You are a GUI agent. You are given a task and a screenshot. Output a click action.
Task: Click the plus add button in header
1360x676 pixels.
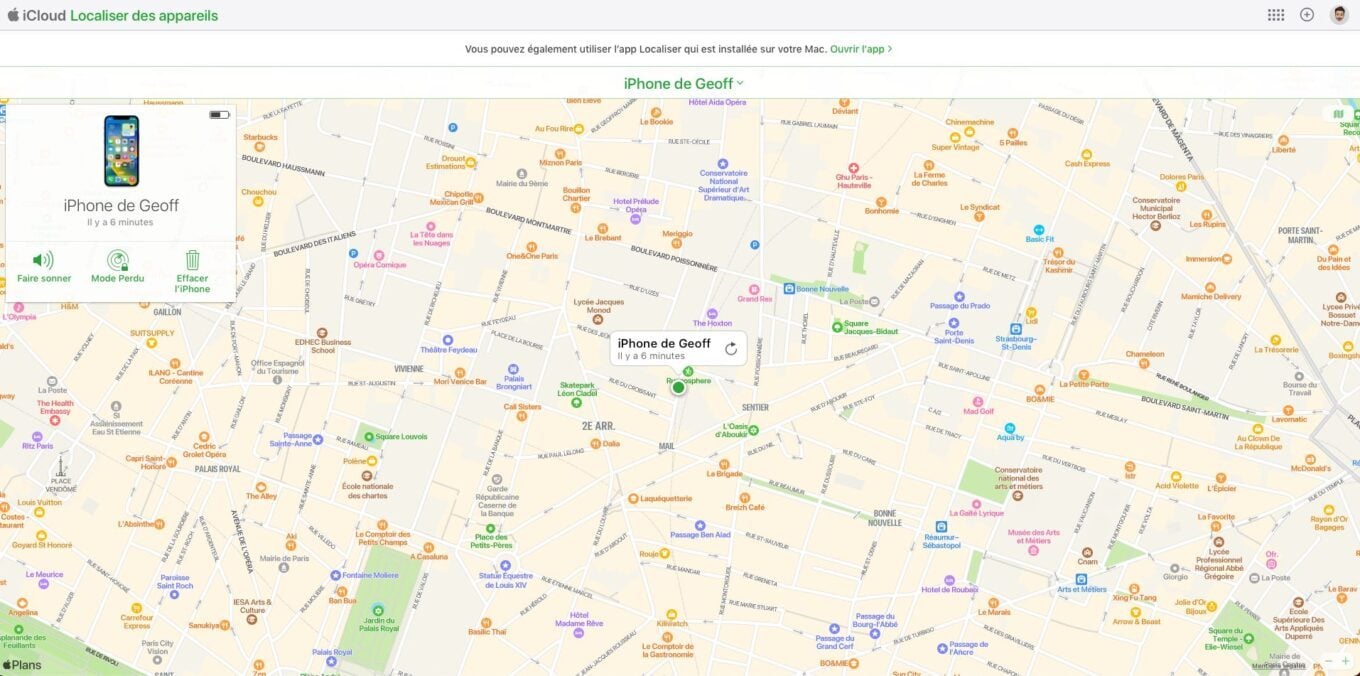pos(1306,15)
